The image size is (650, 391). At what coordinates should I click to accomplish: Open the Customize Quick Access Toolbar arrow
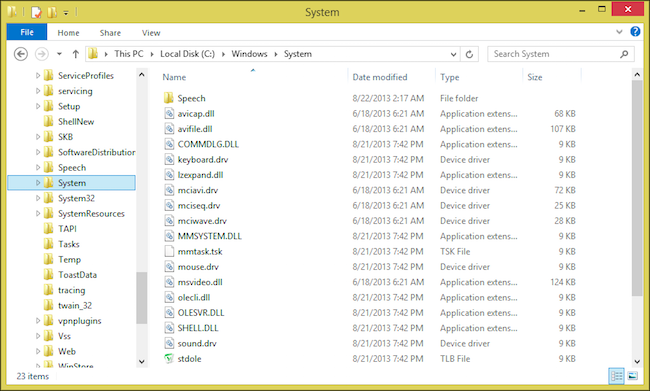tap(65, 13)
